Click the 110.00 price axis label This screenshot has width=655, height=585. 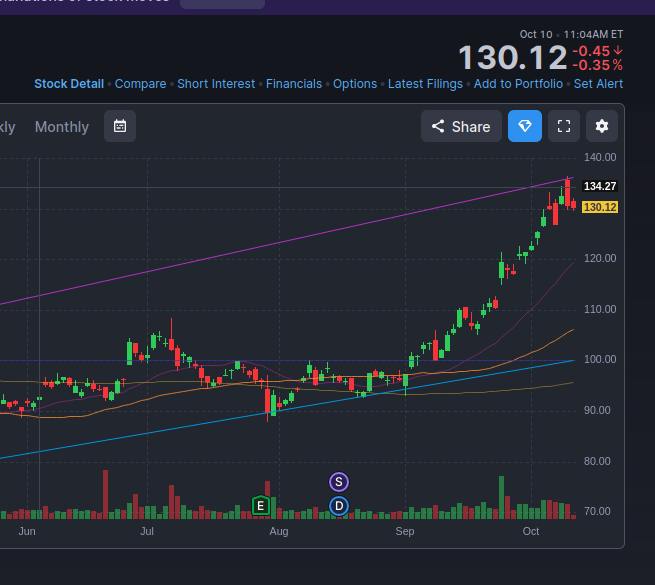tap(600, 309)
